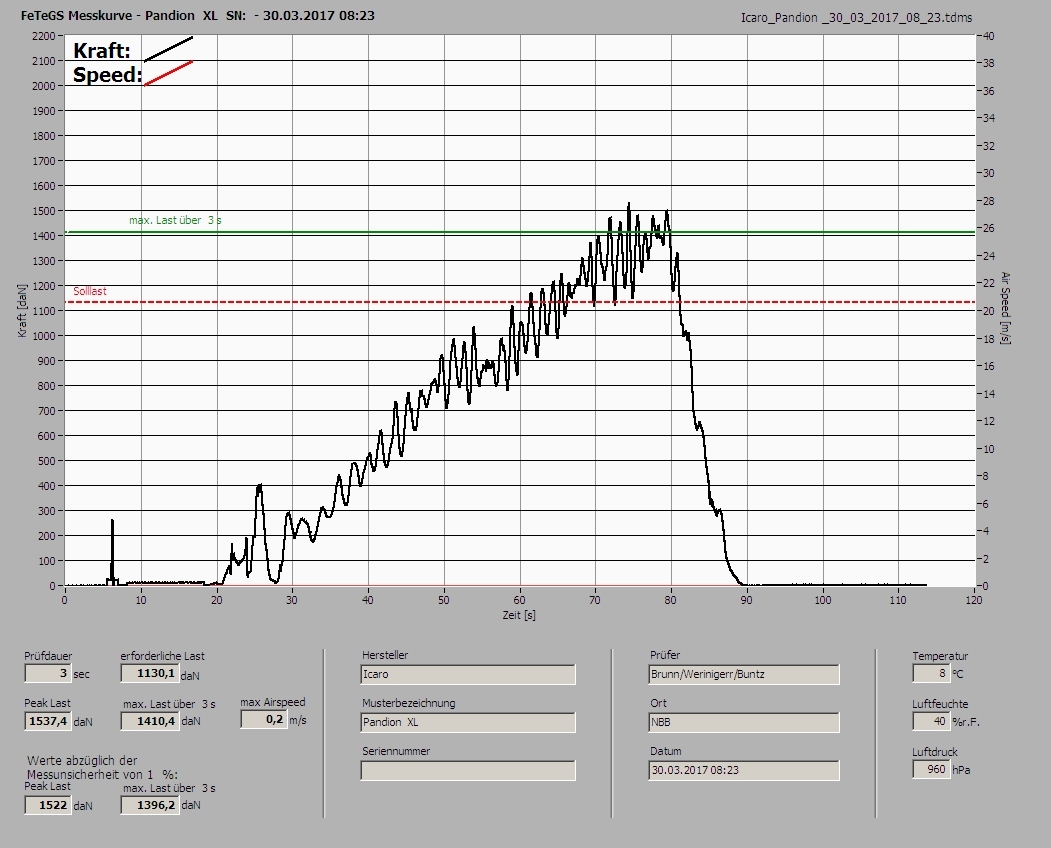
Task: Click the max Airspeed label
Action: pyautogui.click(x=273, y=702)
